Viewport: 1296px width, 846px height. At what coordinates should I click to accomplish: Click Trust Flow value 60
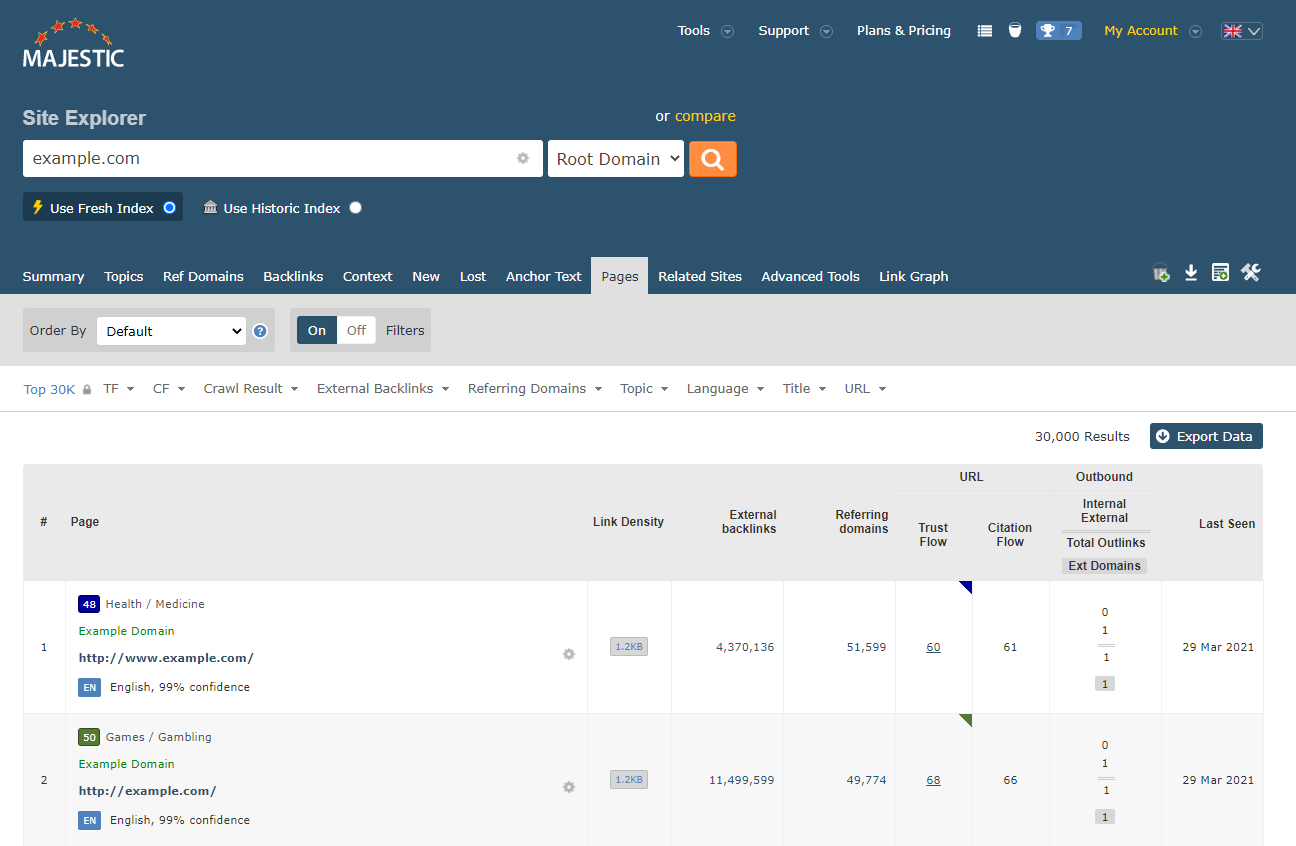click(933, 647)
